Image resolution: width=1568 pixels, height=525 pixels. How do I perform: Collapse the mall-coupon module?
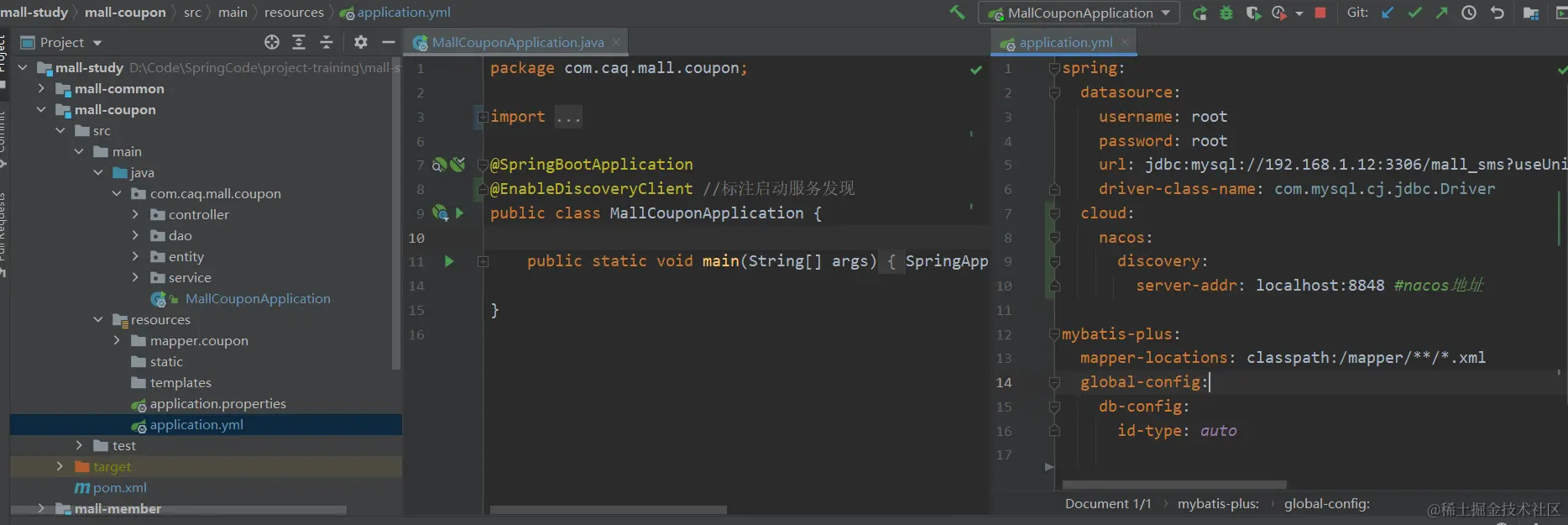point(41,109)
